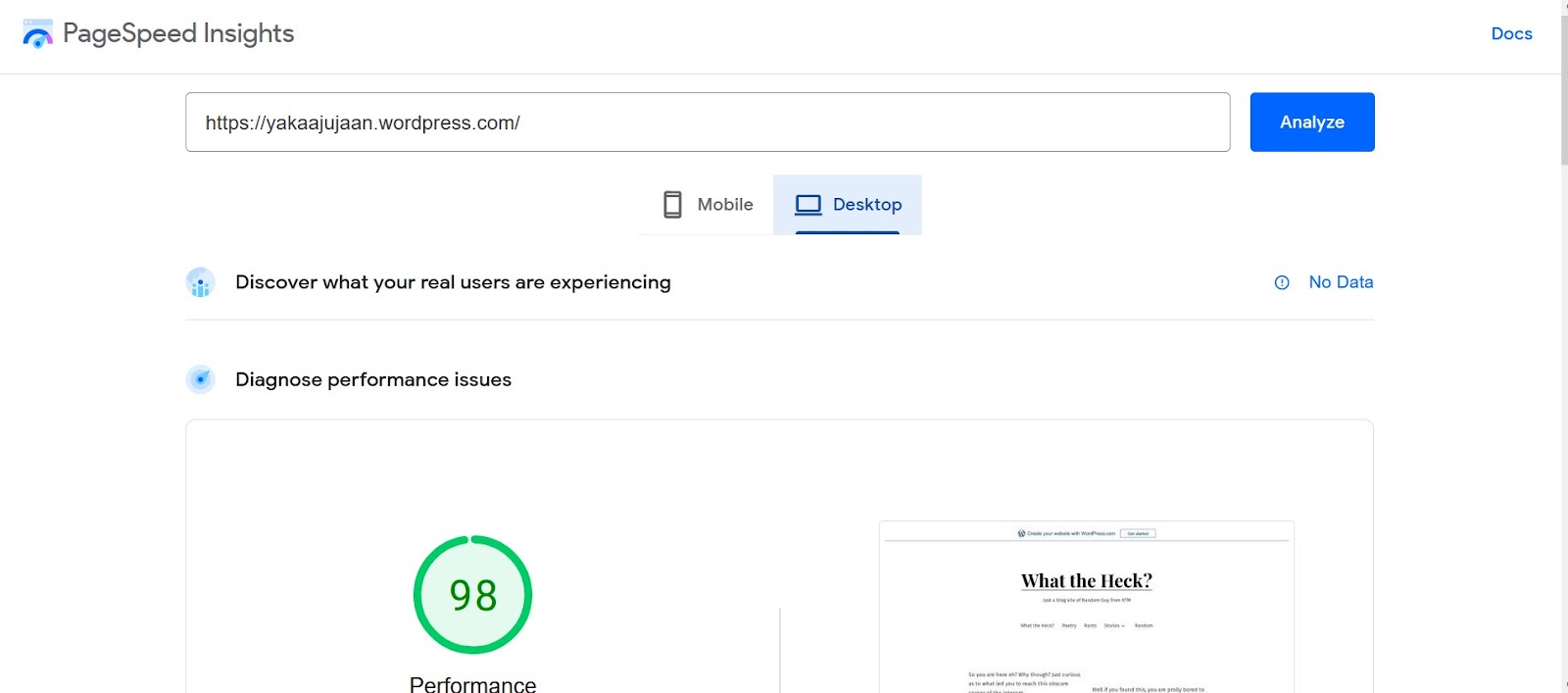
Task: Click the No Data label
Action: point(1341,282)
